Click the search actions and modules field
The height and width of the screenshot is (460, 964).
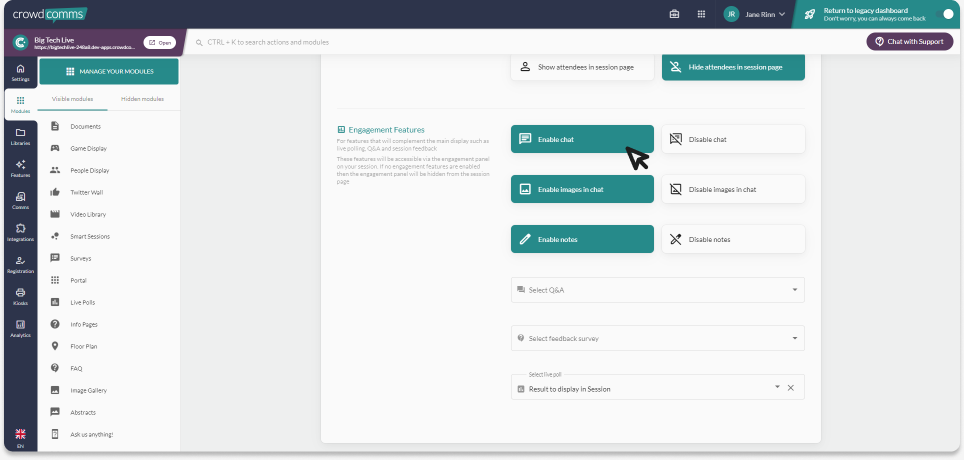point(400,42)
